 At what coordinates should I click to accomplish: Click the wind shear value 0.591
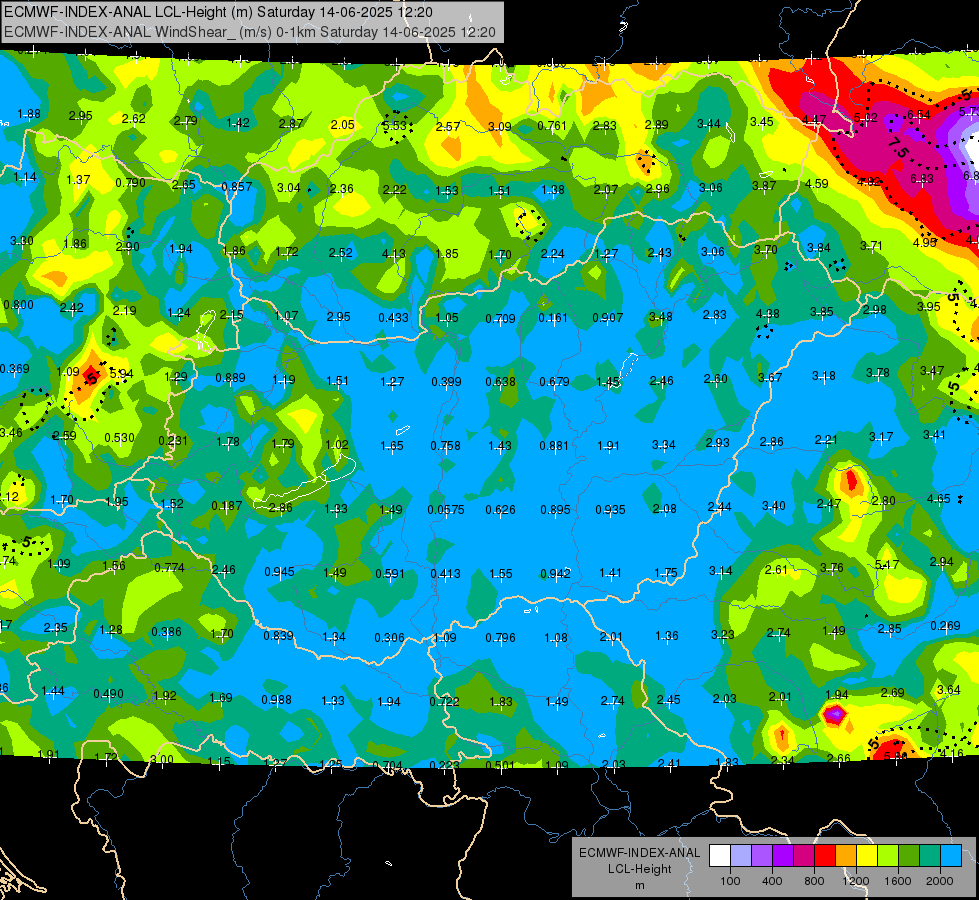pyautogui.click(x=390, y=573)
